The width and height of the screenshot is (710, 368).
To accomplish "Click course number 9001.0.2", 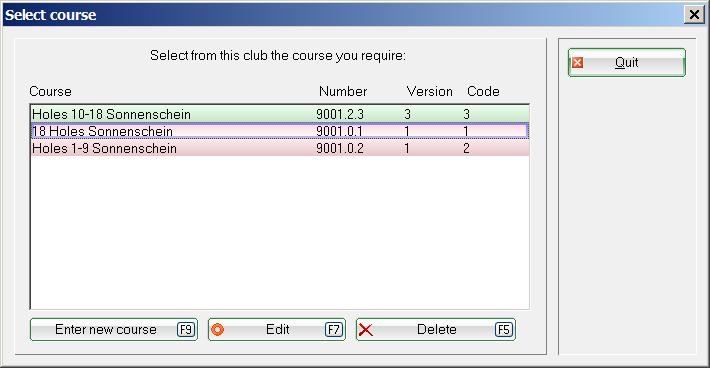I will point(340,148).
